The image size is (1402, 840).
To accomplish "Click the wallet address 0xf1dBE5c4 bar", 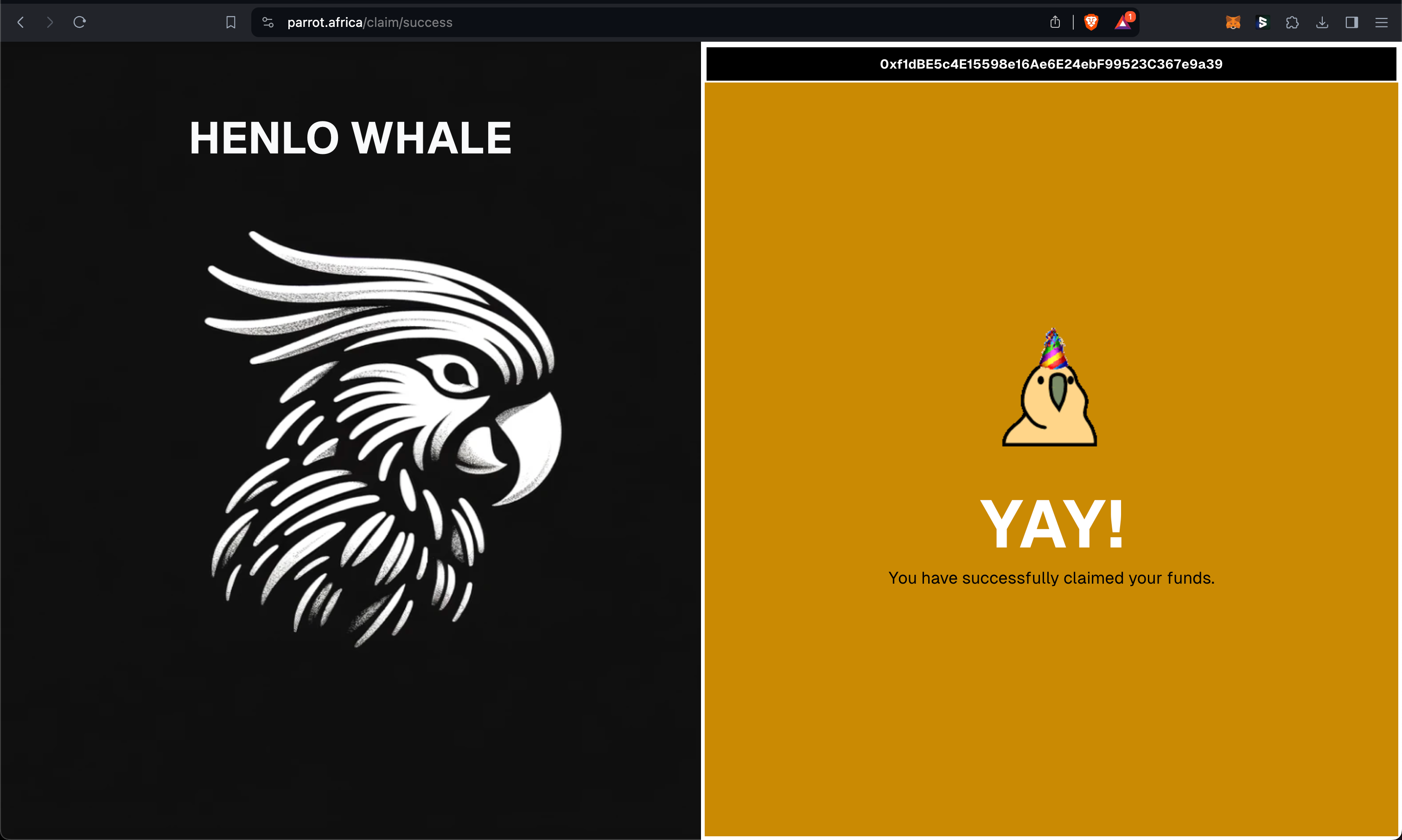I will [x=1051, y=64].
